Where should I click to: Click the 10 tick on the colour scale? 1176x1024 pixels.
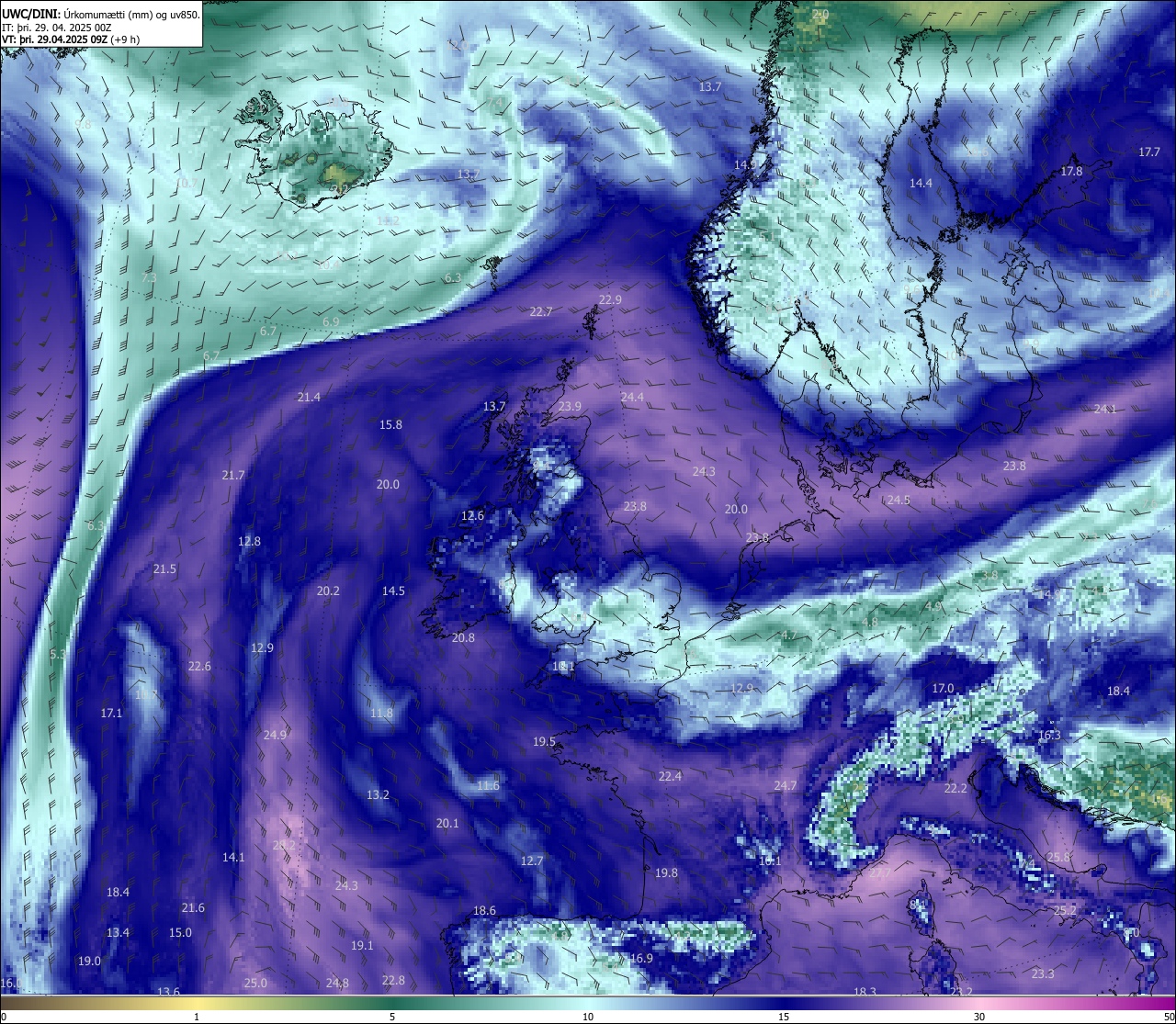[588, 1017]
